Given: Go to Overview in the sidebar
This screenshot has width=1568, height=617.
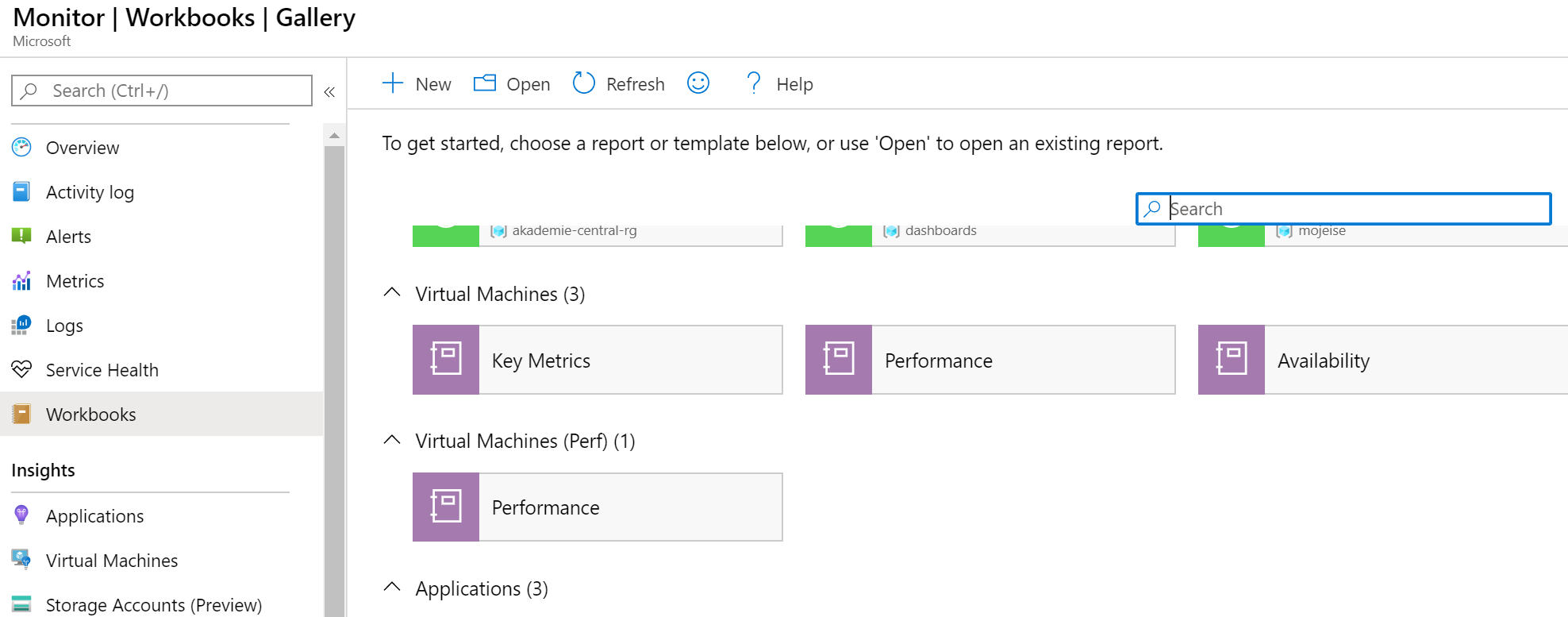Looking at the screenshot, I should 82,148.
